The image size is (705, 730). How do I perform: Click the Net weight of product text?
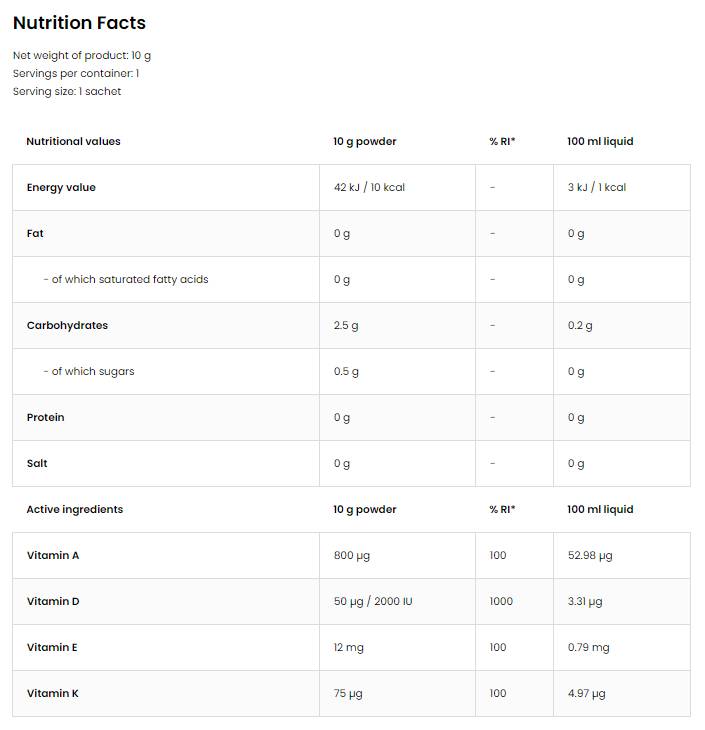(82, 55)
